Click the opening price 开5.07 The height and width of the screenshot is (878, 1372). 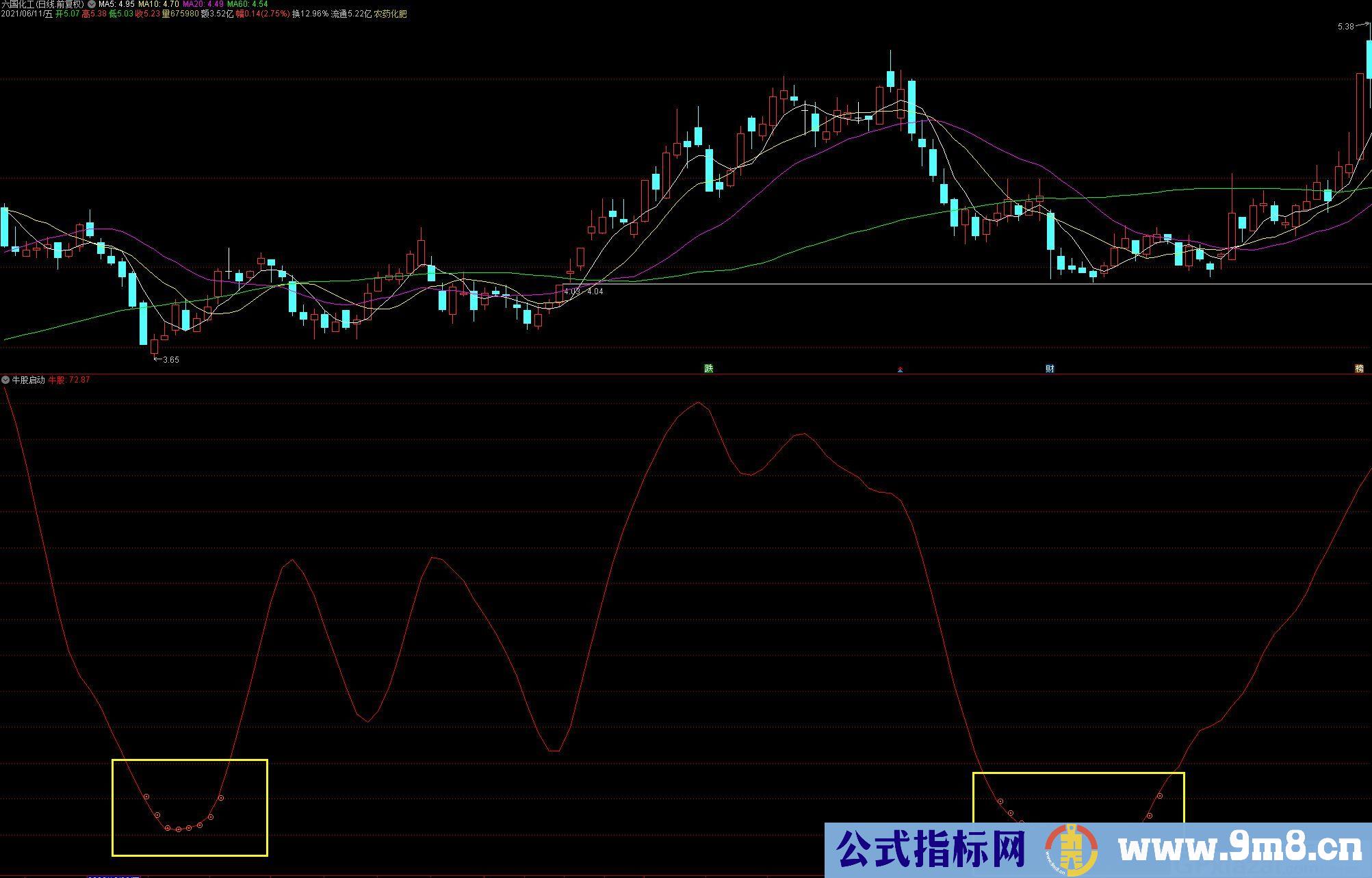(67, 14)
